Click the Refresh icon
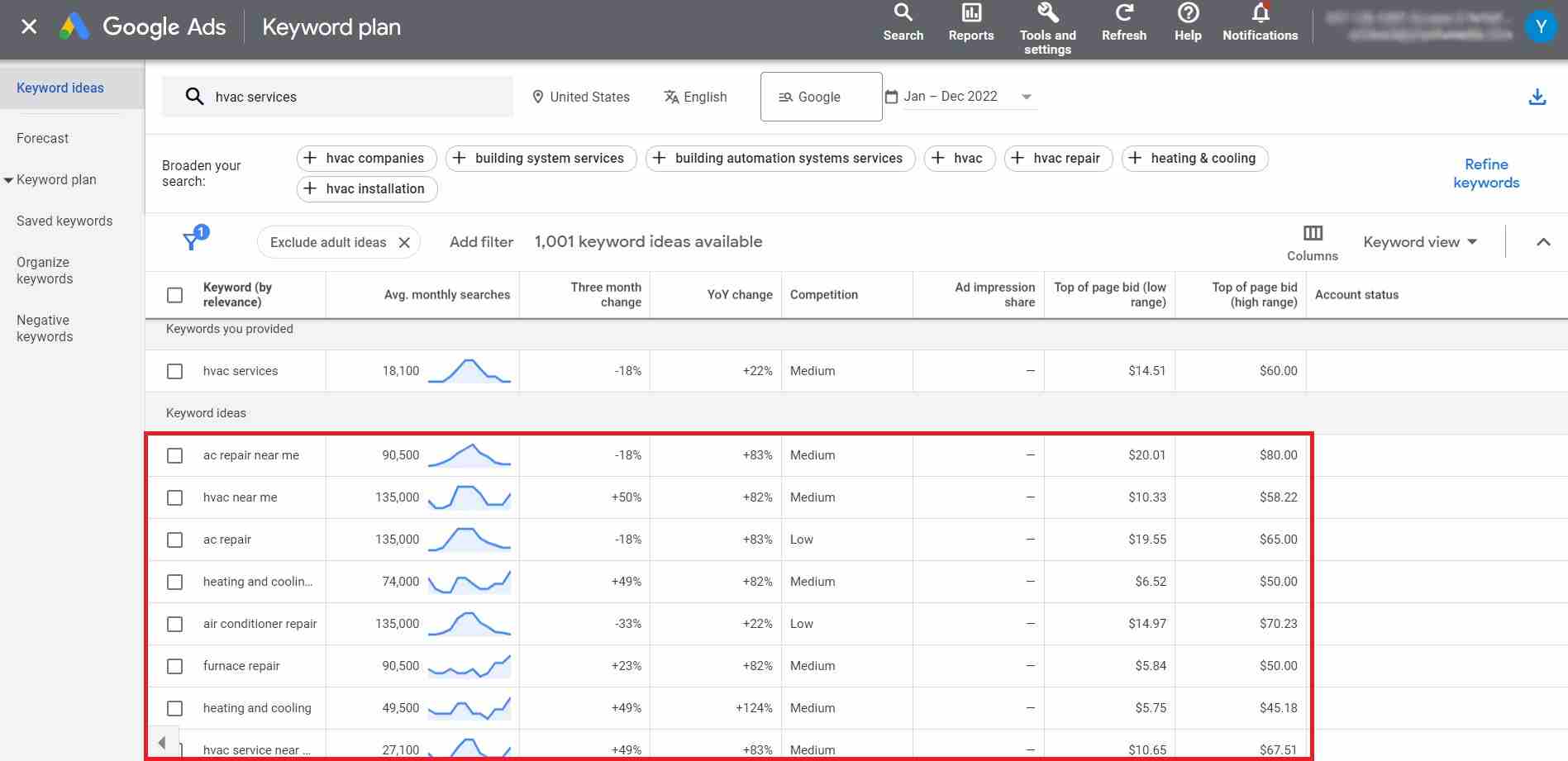 coord(1123,18)
